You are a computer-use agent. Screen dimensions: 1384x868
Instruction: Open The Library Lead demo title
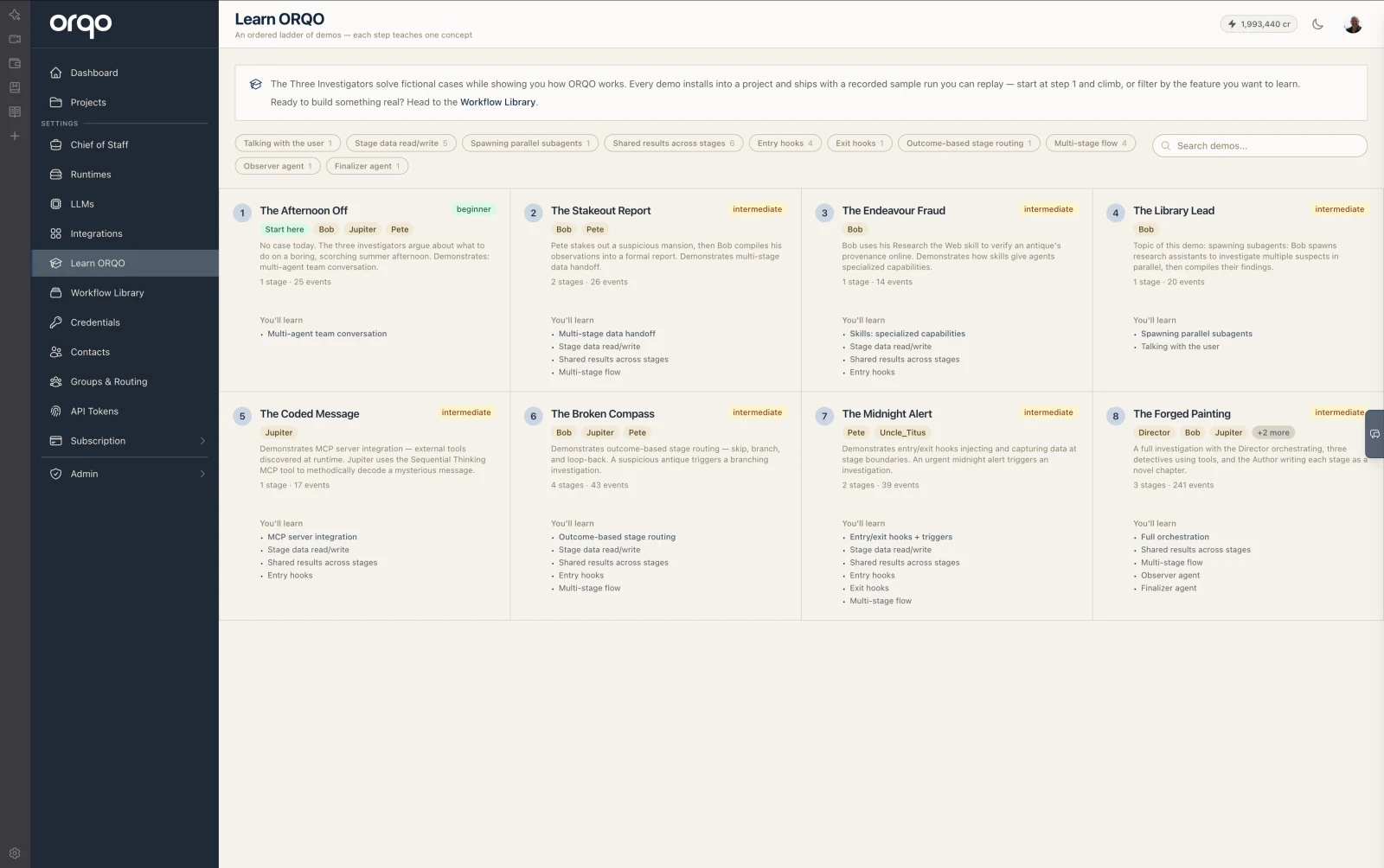1174,210
